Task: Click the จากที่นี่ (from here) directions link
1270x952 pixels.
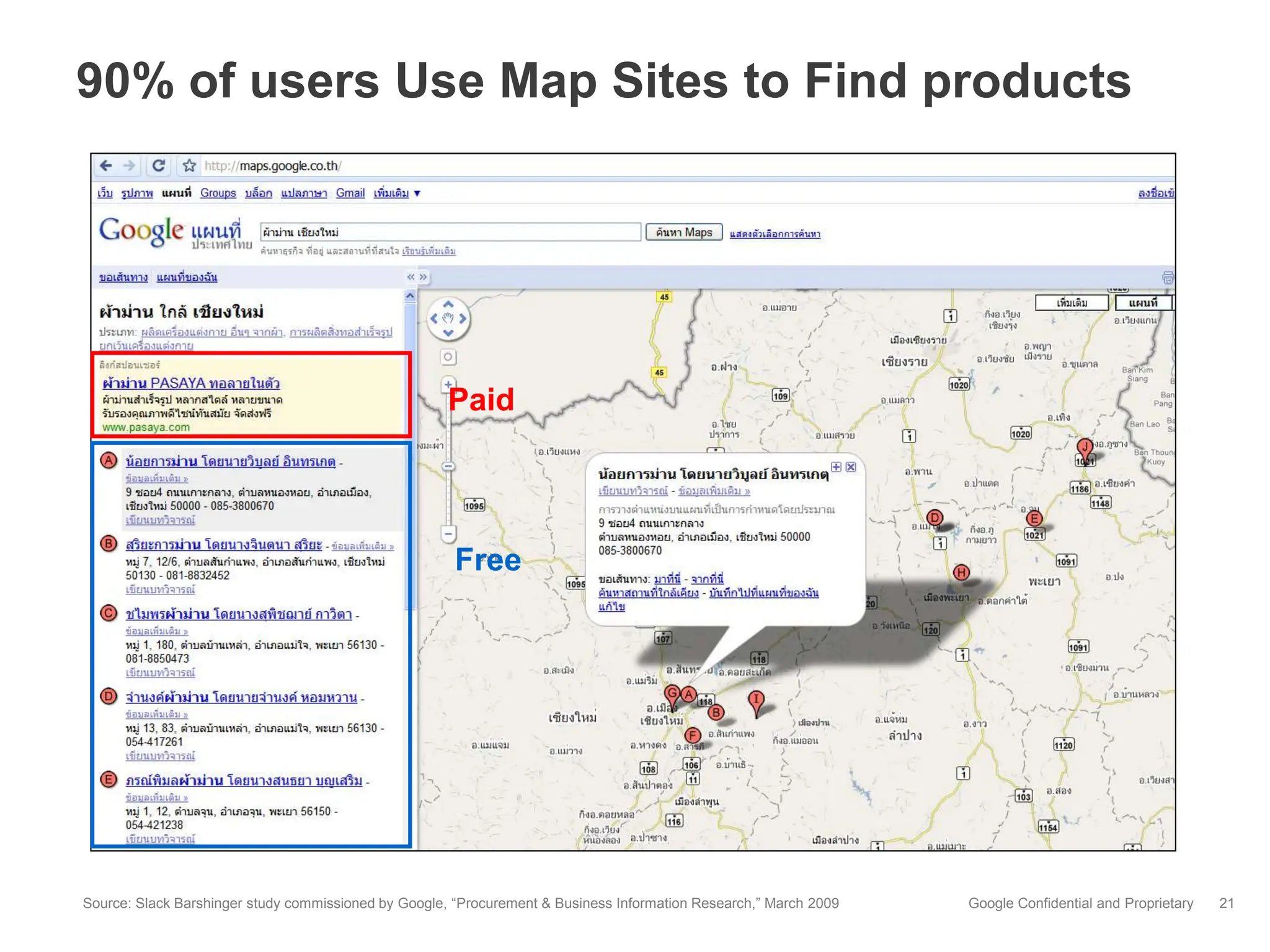Action: point(708,579)
